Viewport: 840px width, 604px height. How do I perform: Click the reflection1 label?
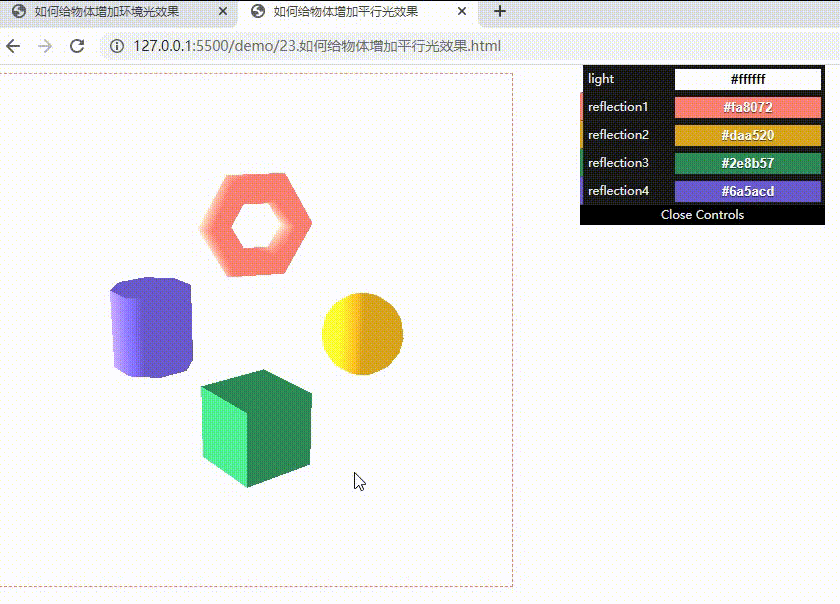point(618,107)
